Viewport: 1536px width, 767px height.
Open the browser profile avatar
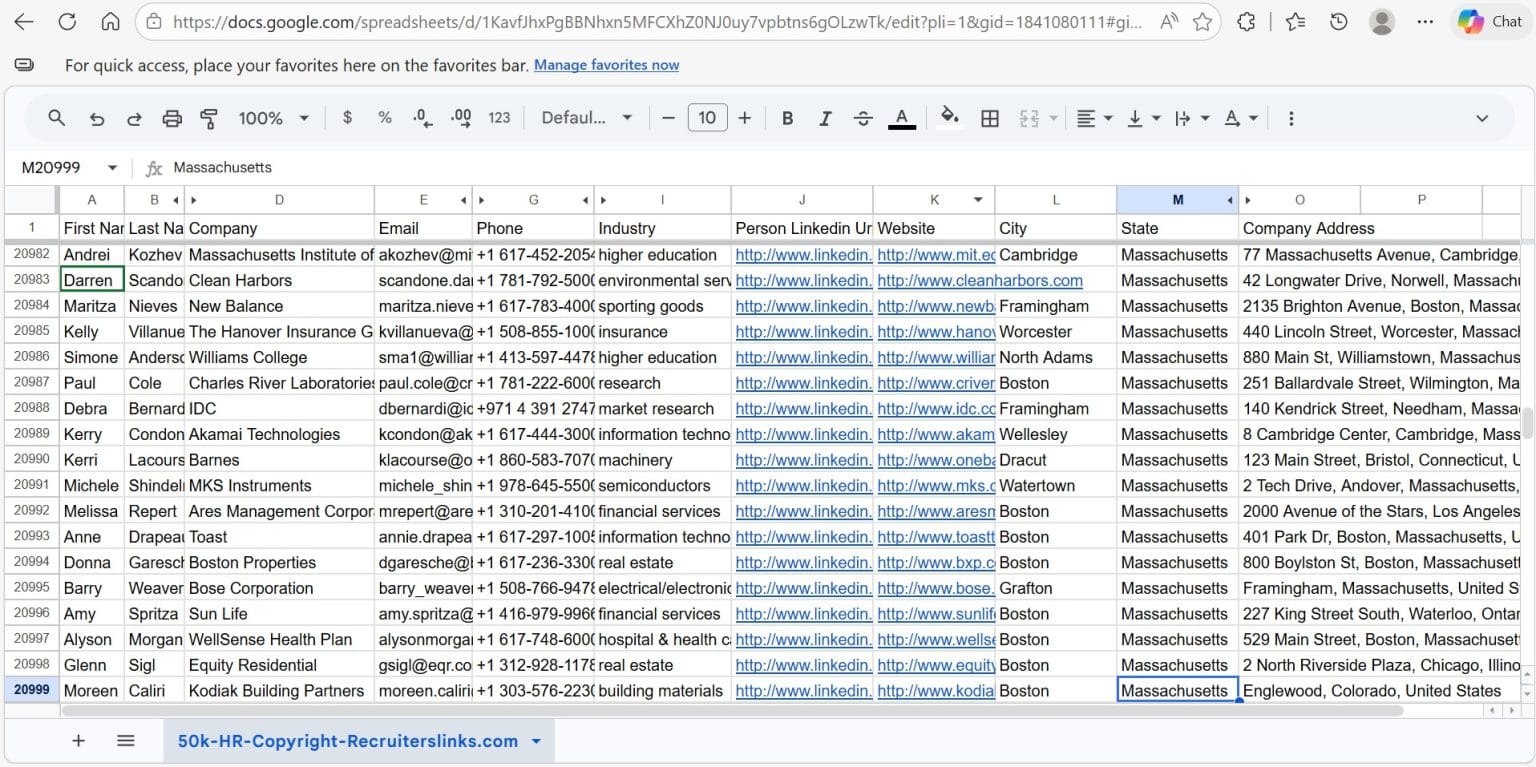(x=1382, y=21)
